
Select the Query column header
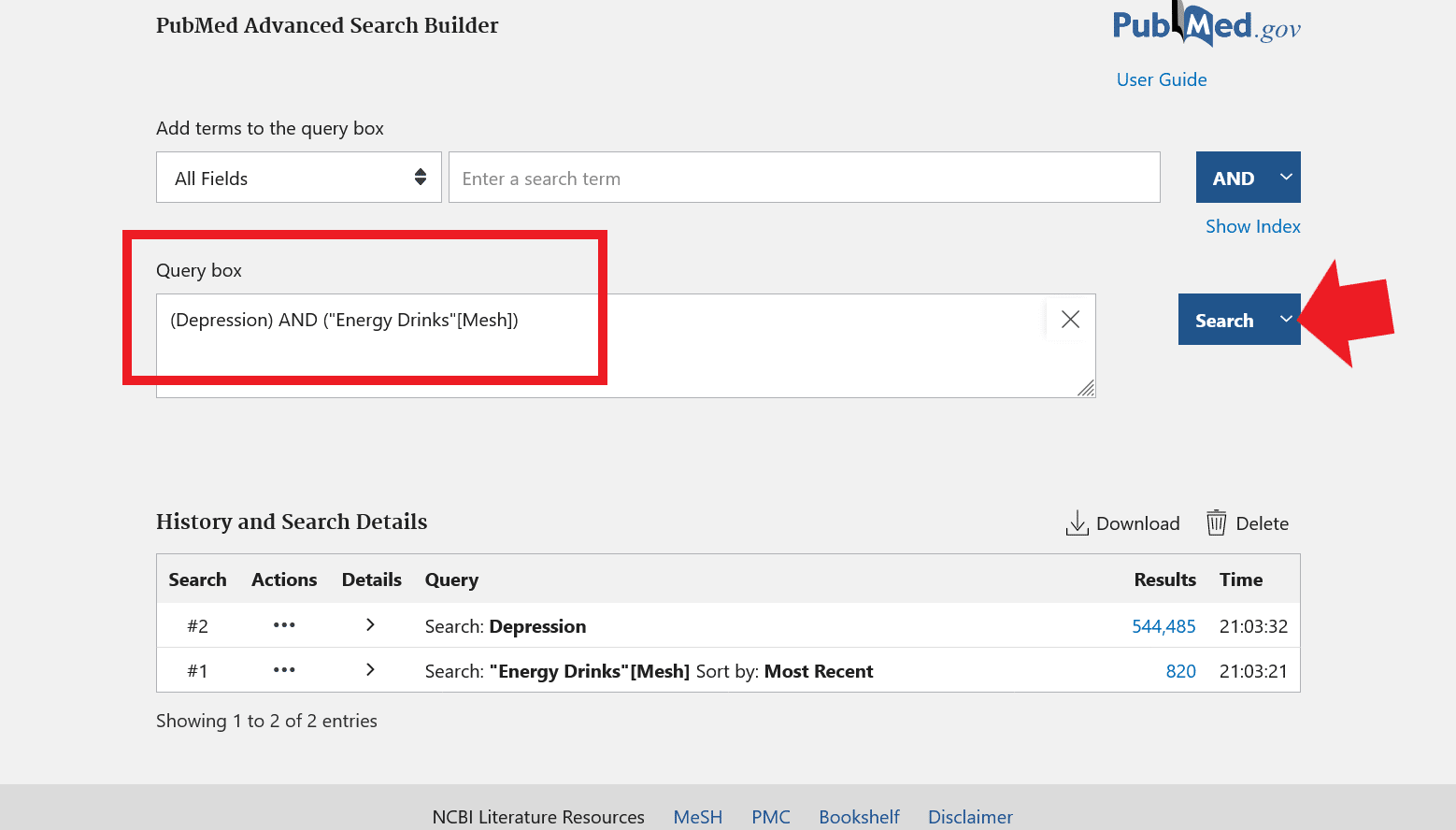(451, 580)
